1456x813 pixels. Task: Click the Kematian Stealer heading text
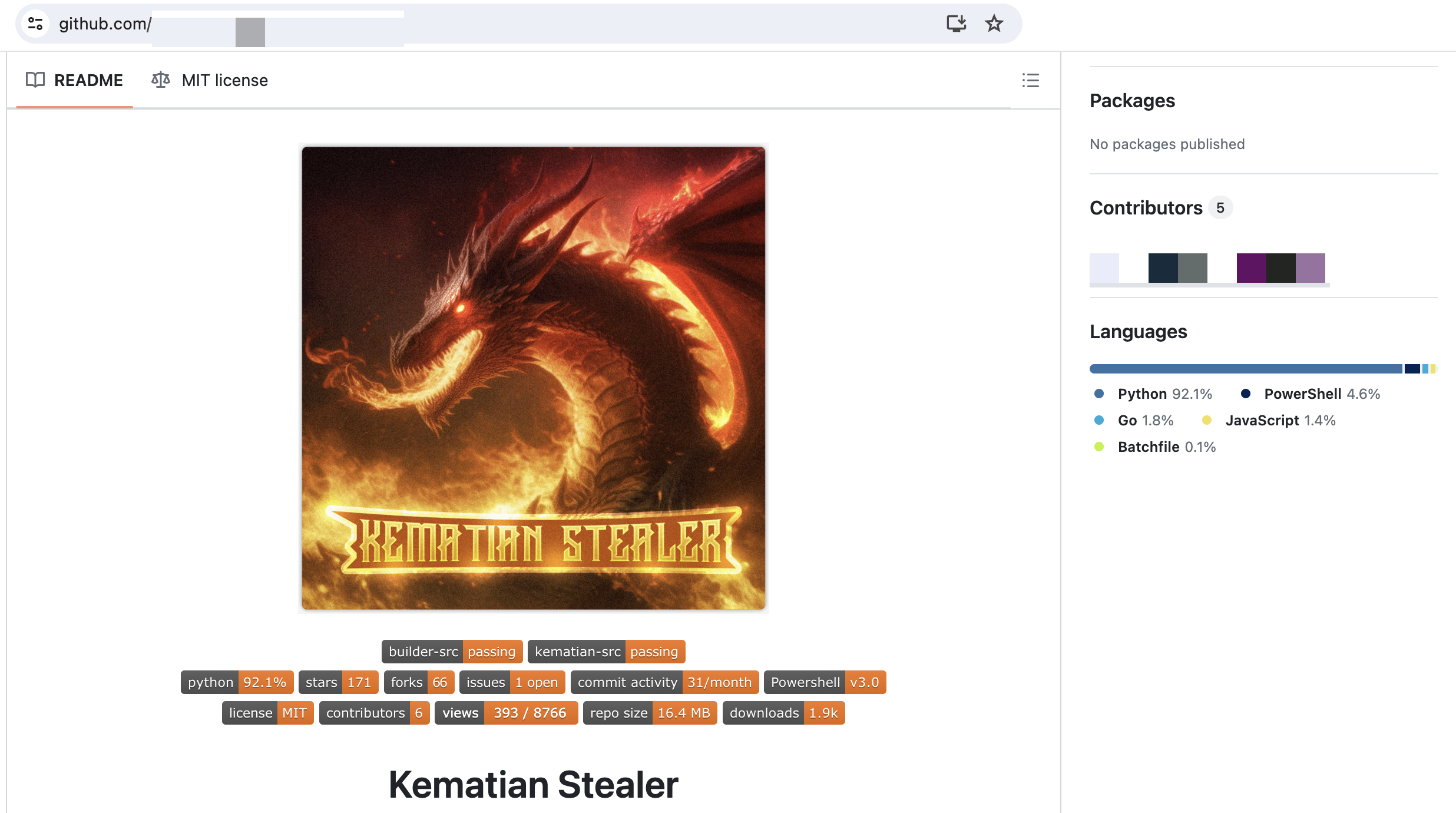click(534, 785)
